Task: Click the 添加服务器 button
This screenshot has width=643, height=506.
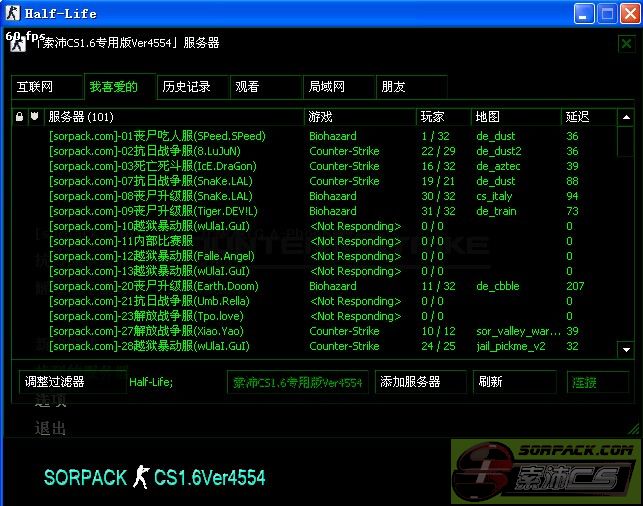Action: [421, 382]
